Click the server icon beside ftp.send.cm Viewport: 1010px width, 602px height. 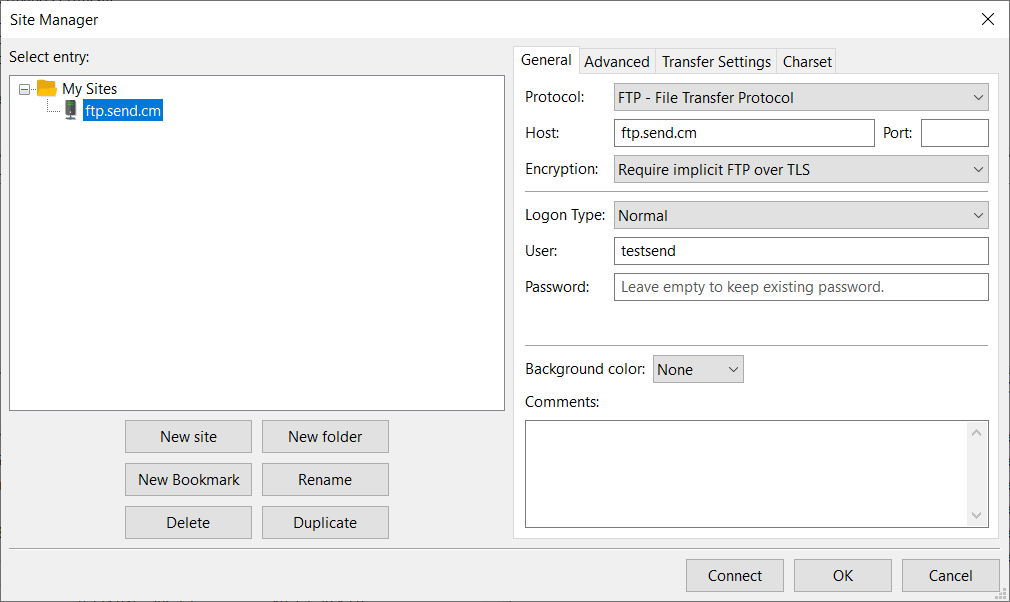point(71,110)
